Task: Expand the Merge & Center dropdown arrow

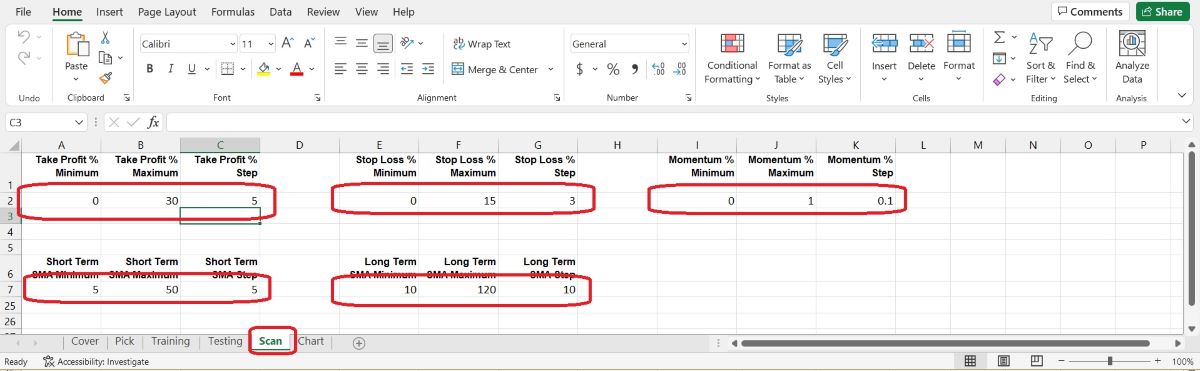Action: pyautogui.click(x=550, y=69)
